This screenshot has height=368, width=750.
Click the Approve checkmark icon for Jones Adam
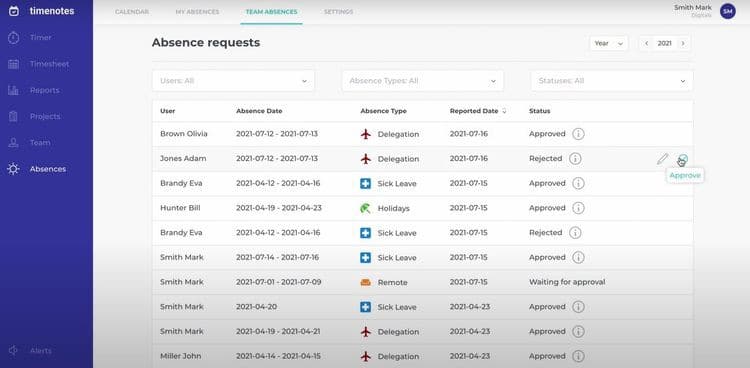point(684,158)
